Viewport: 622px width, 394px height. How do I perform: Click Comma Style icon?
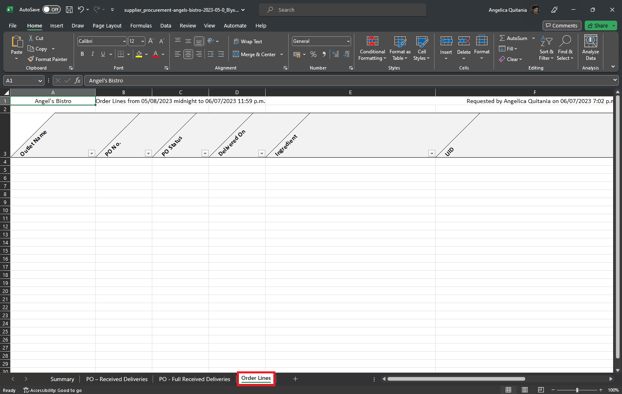coord(324,54)
